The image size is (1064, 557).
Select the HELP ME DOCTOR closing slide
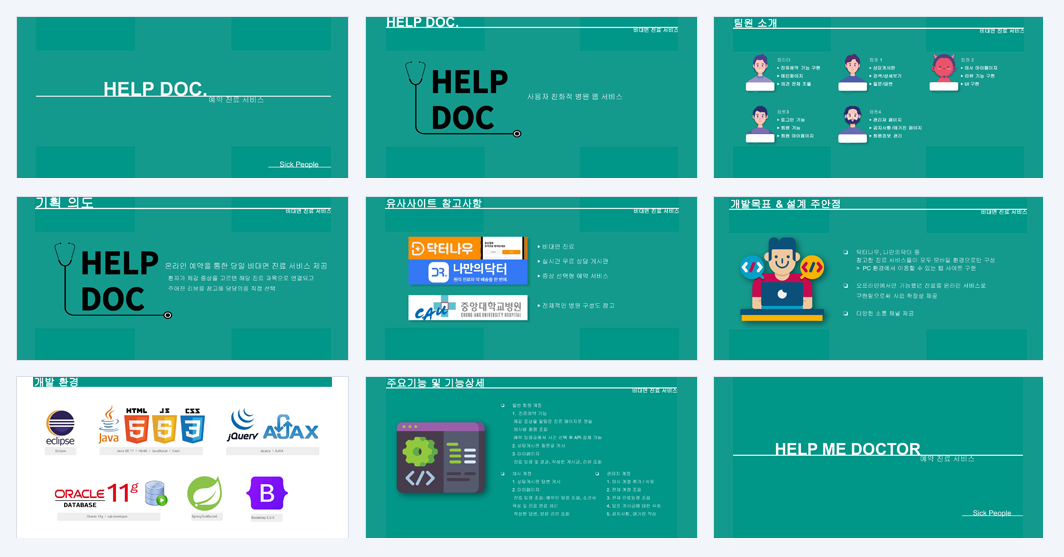coord(878,457)
